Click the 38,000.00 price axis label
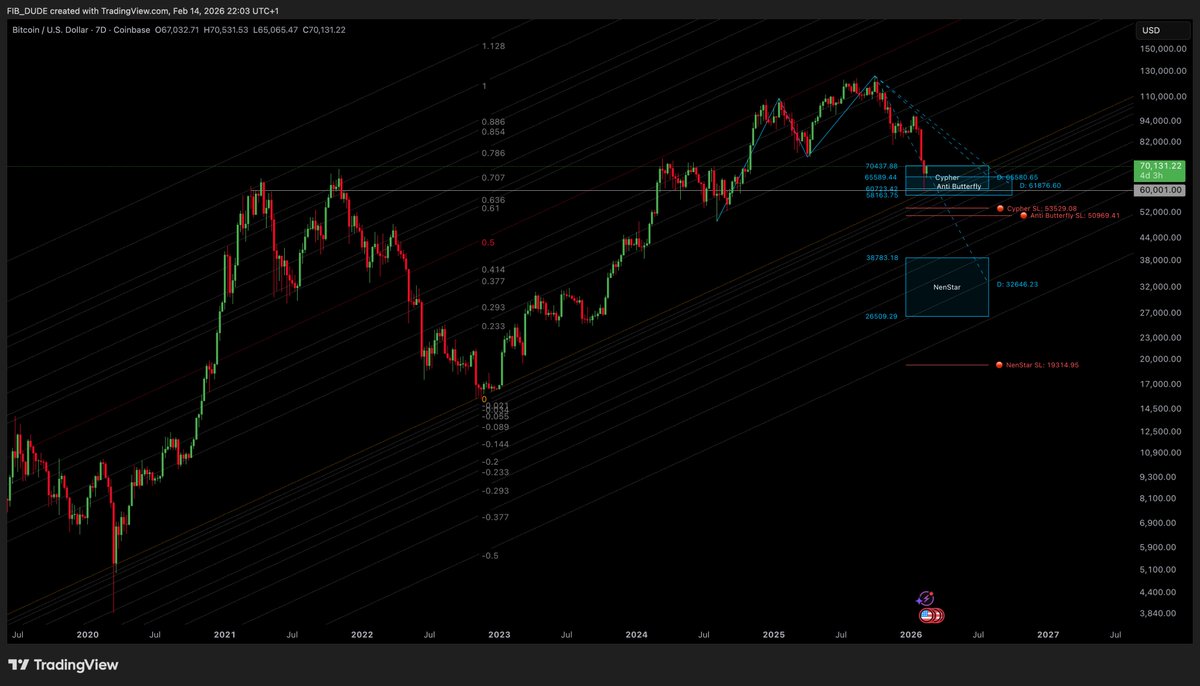 pyautogui.click(x=1161, y=261)
